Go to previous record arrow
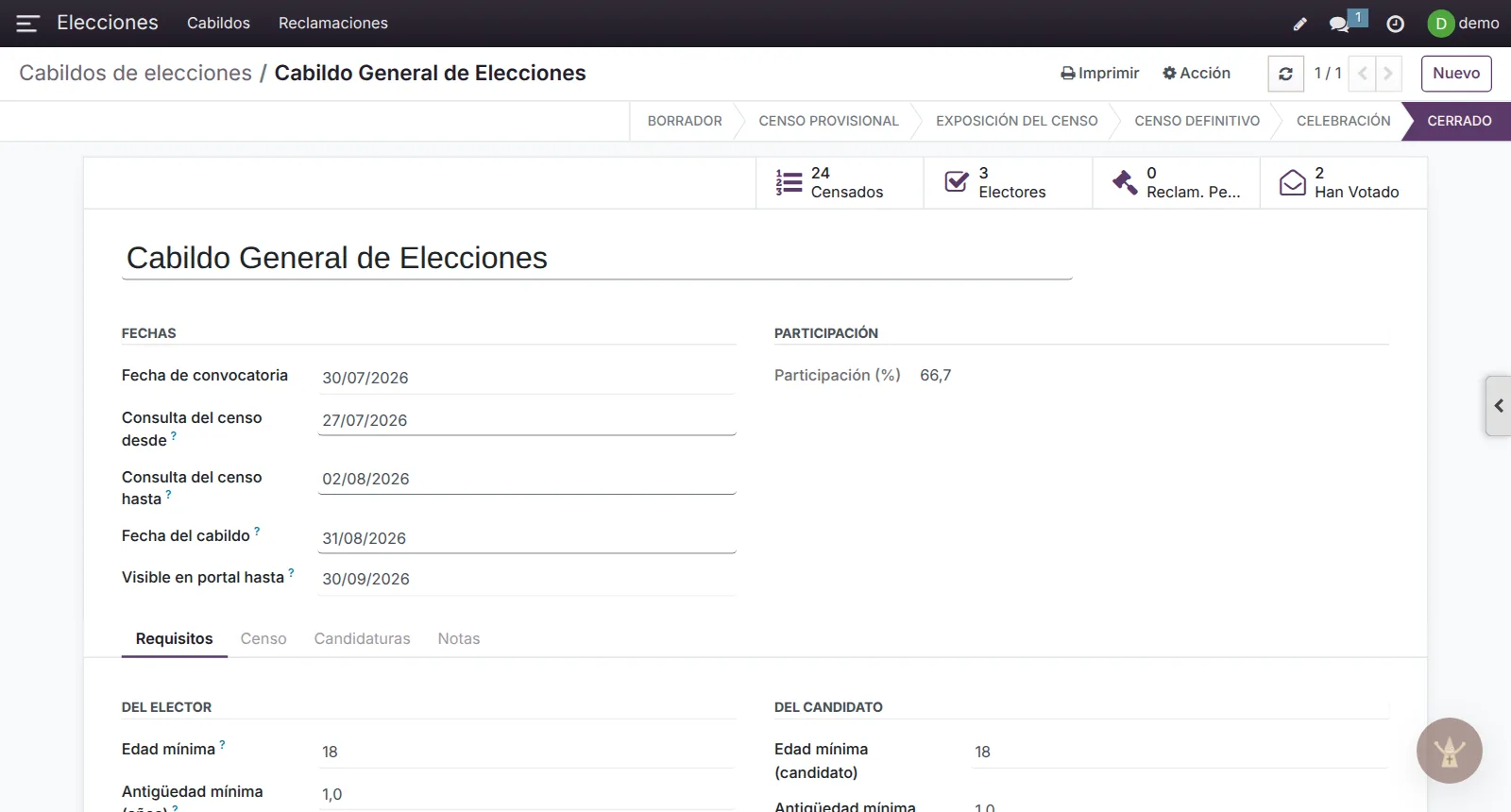 [1362, 74]
